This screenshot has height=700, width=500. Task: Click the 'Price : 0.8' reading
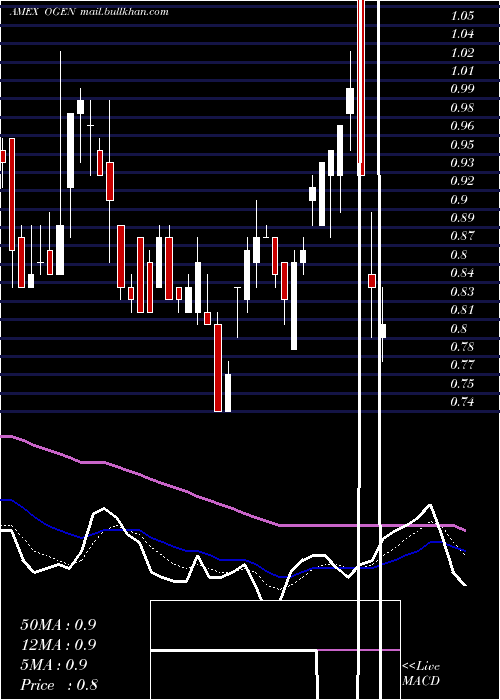tap(59, 685)
